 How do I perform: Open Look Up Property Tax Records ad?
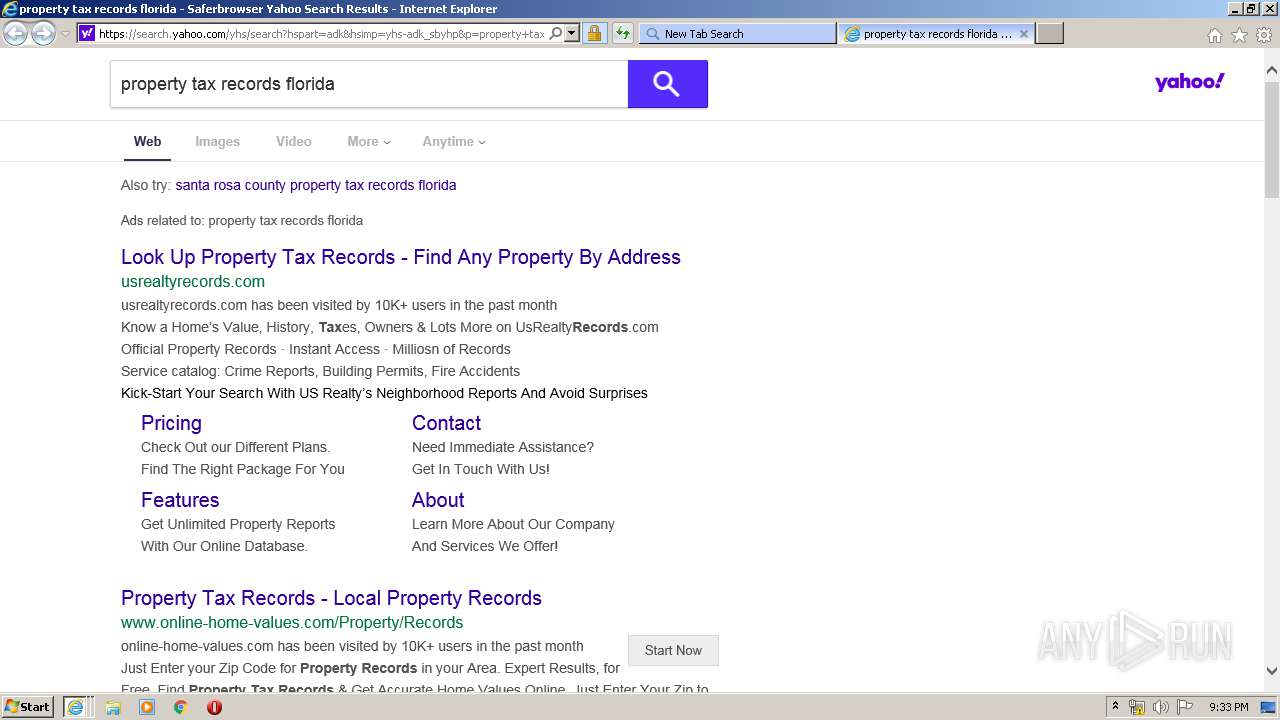tap(400, 257)
